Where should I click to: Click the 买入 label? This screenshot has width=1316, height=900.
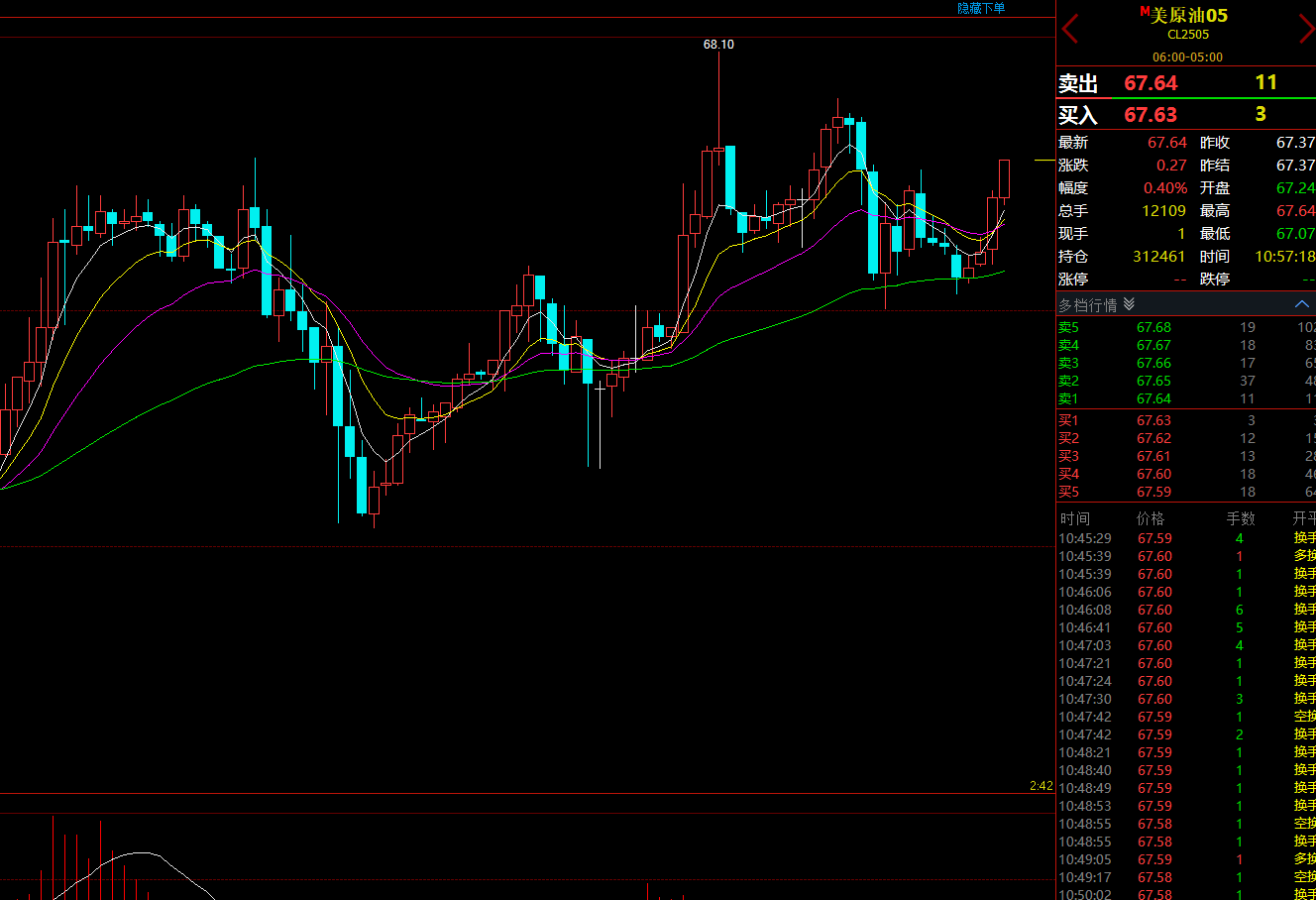[1078, 115]
